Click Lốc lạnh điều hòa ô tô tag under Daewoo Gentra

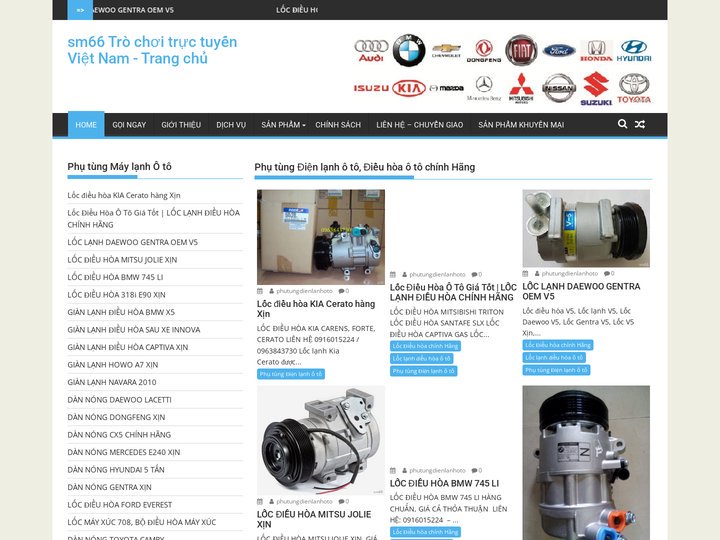(x=554, y=357)
